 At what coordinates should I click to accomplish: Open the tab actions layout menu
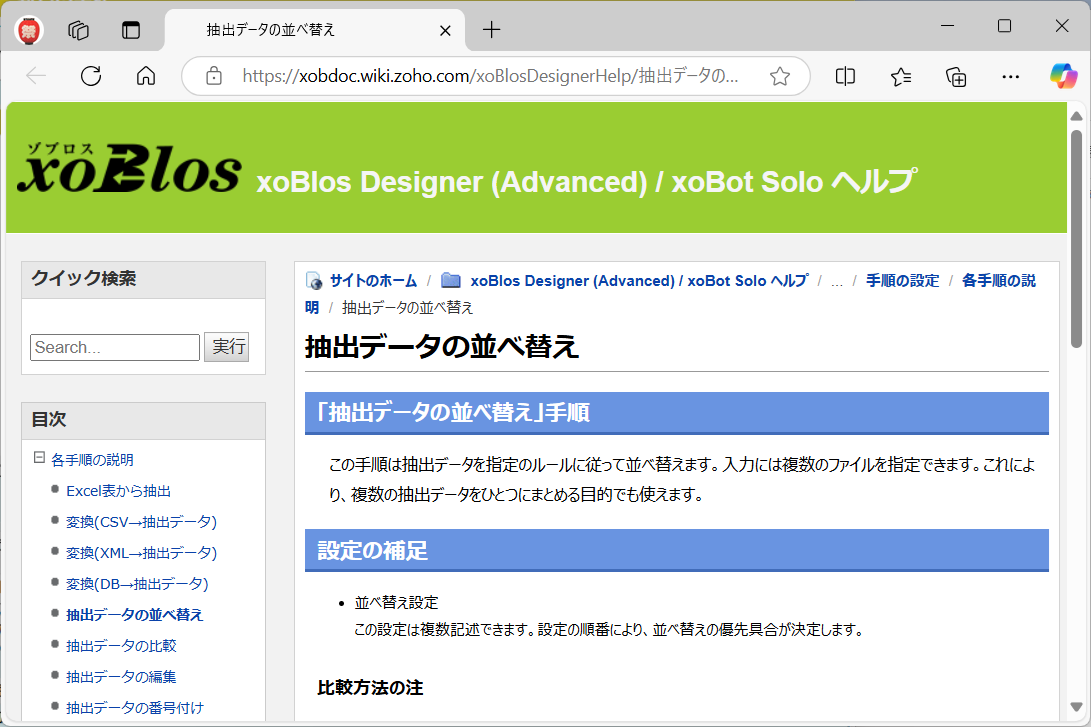point(131,30)
